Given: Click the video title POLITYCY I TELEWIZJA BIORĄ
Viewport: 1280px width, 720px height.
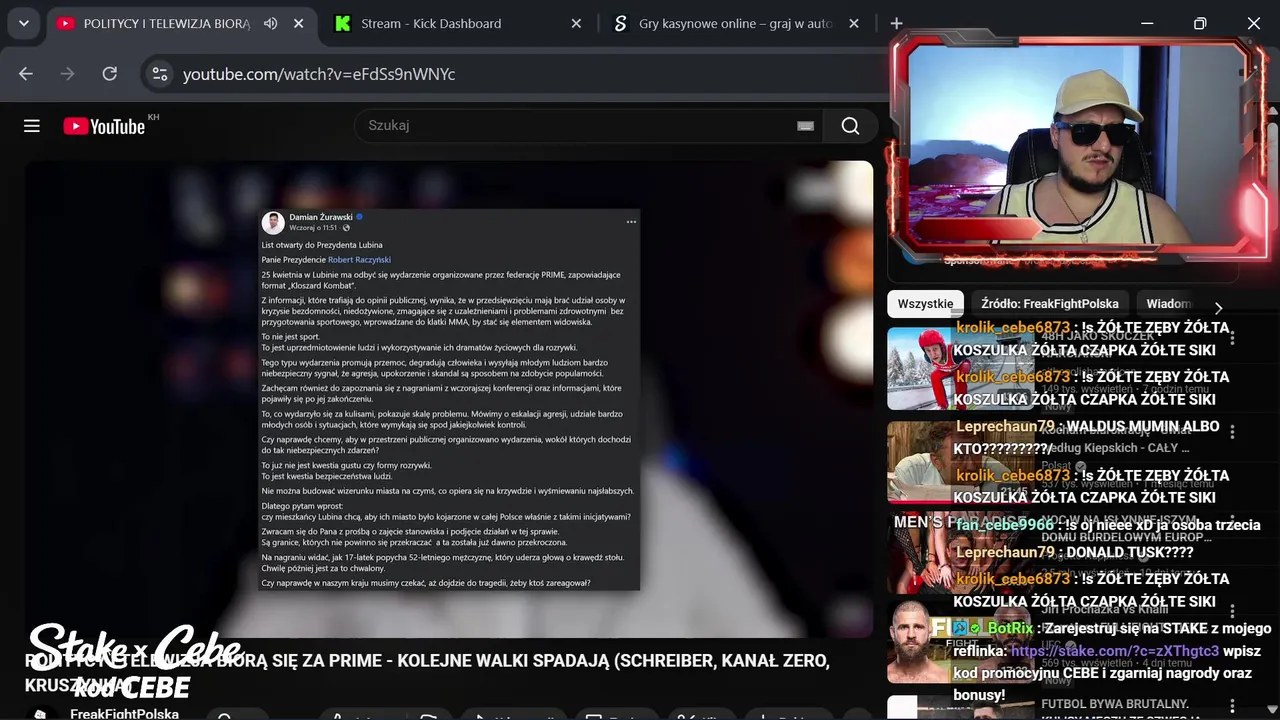Looking at the screenshot, I should 427,672.
